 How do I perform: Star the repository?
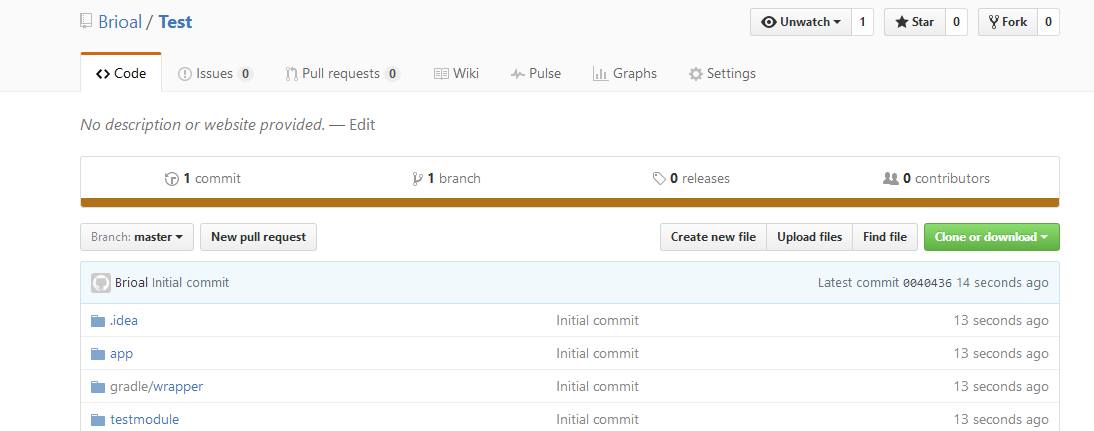tap(915, 22)
